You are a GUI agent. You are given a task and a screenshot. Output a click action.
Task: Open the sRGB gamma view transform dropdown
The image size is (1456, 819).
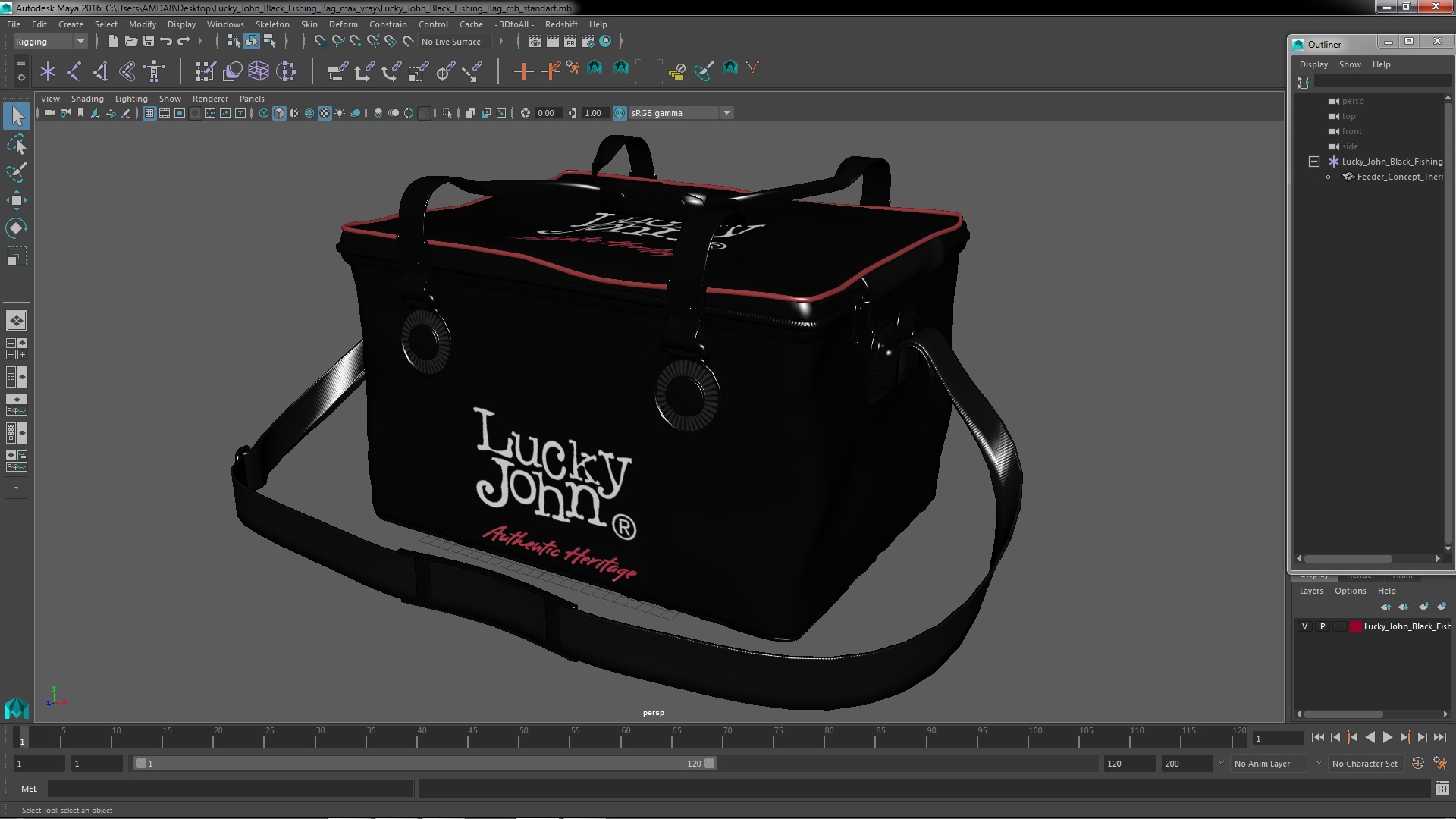click(x=681, y=113)
